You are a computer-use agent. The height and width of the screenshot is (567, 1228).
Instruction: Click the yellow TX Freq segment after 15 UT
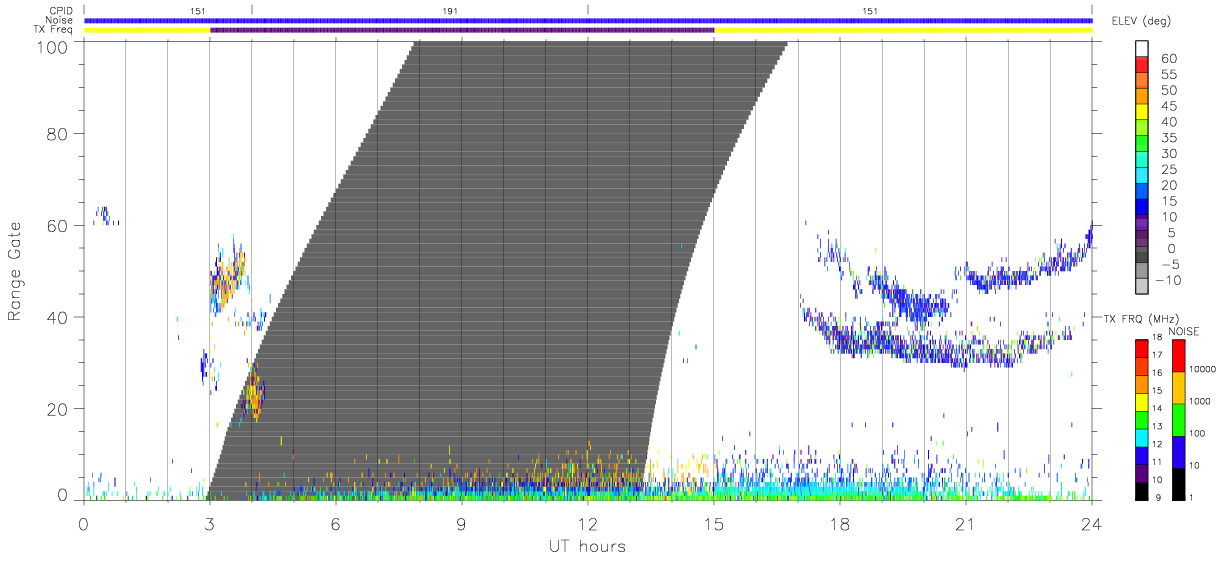pos(903,30)
